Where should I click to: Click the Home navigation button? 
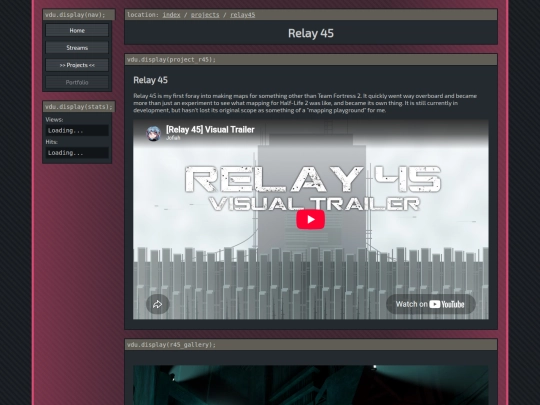77,30
